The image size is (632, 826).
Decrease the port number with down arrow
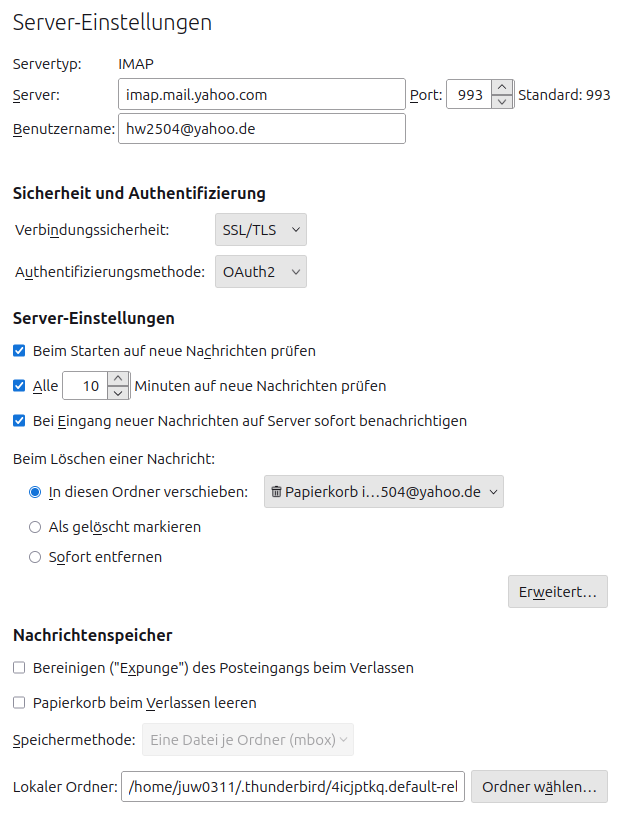tap(502, 101)
